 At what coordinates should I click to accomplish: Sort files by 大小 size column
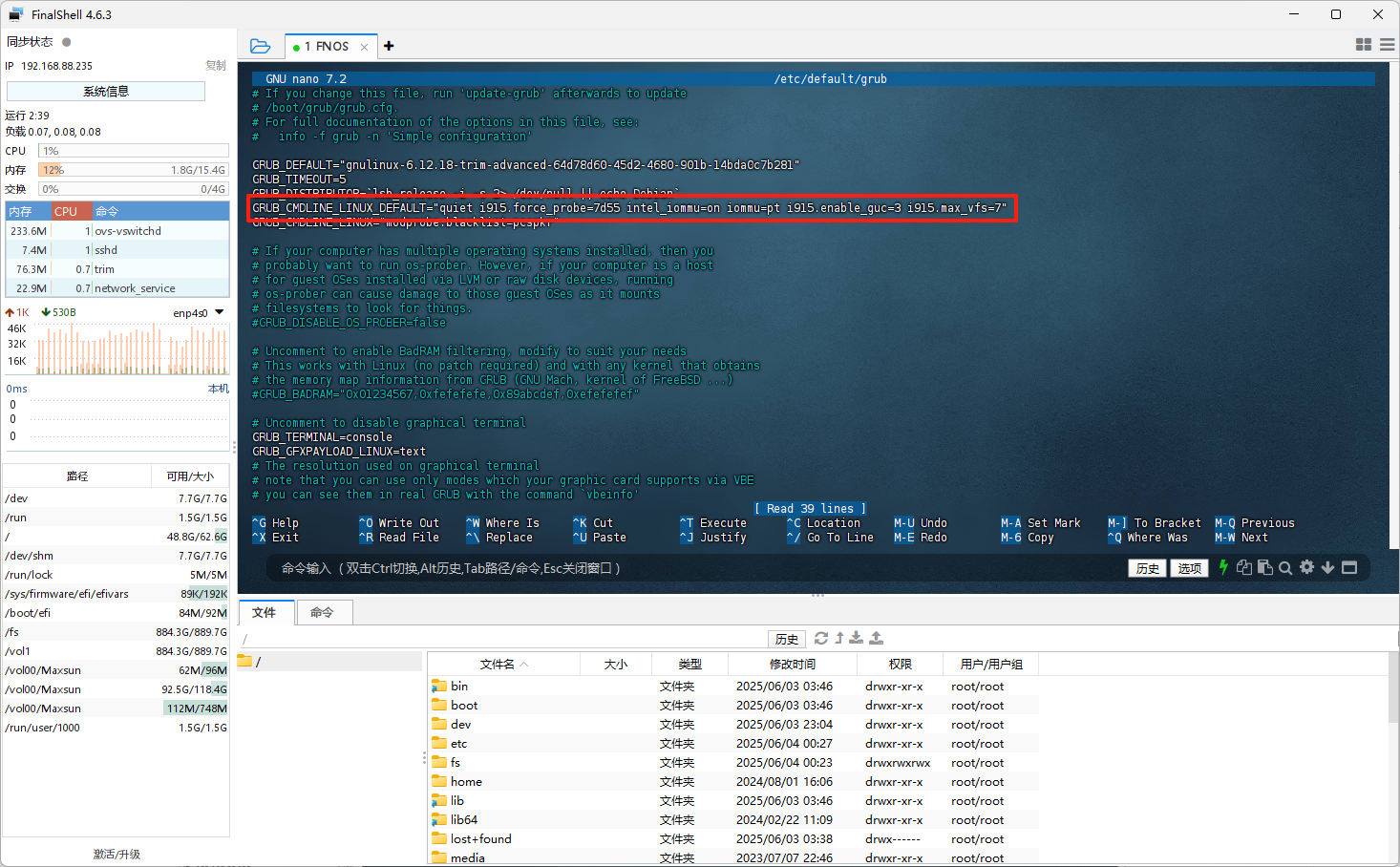(616, 664)
